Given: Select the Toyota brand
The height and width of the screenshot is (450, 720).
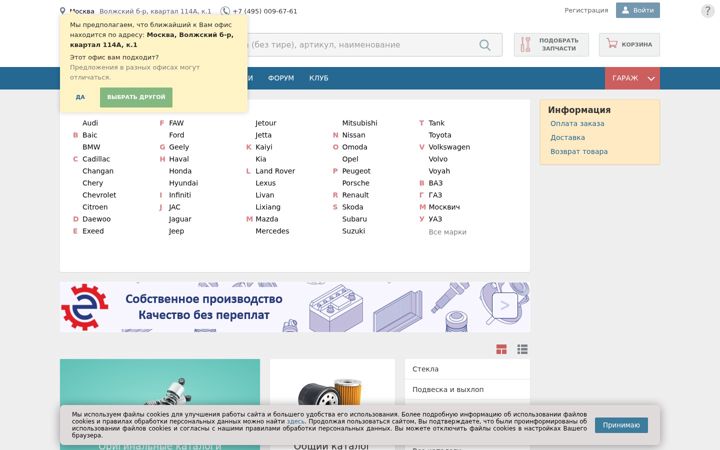Looking at the screenshot, I should [x=439, y=135].
